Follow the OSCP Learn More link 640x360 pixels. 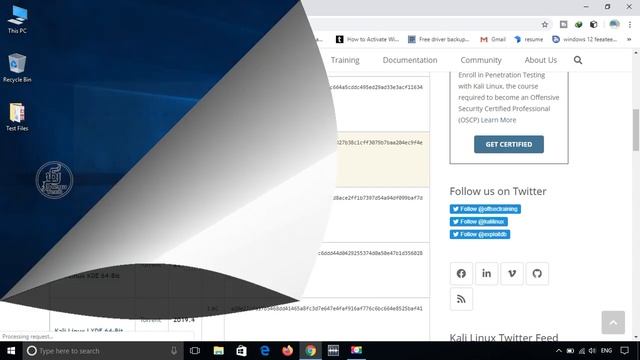pyautogui.click(x=498, y=120)
